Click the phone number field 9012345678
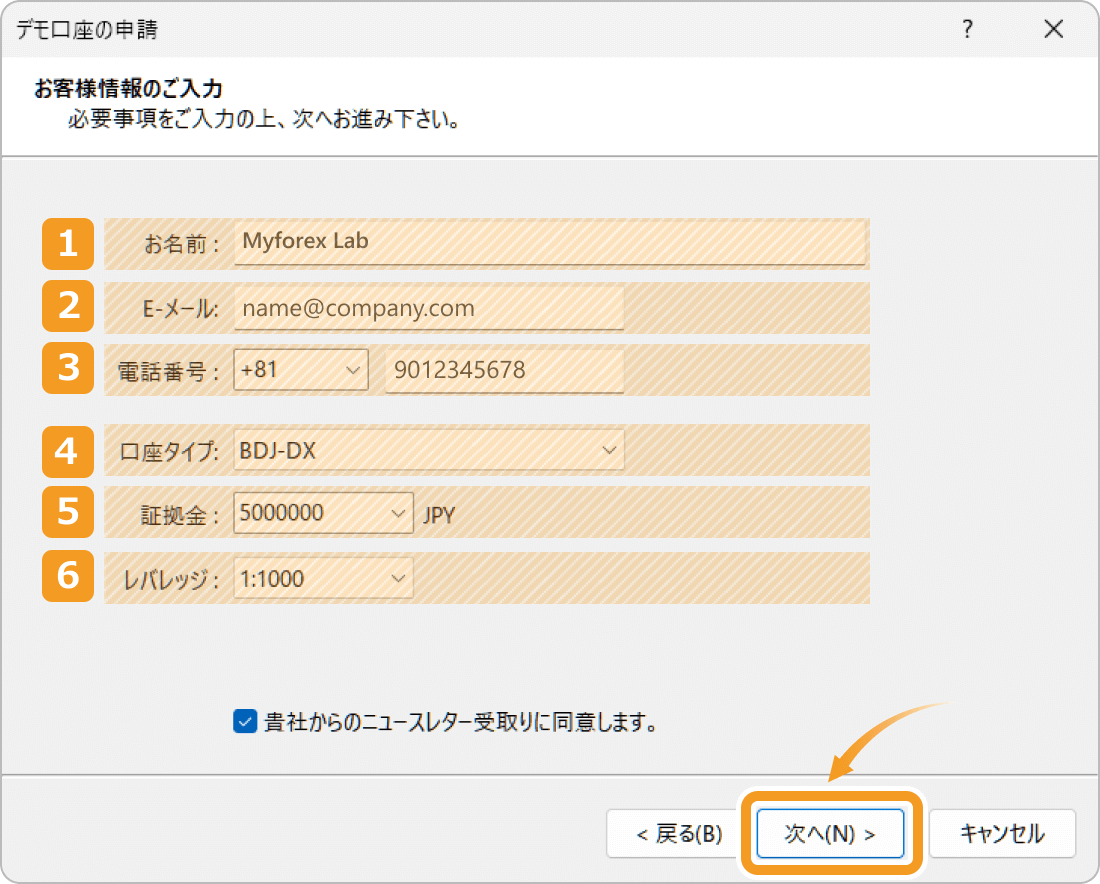Screen dimensions: 1100x884 (x=504, y=370)
